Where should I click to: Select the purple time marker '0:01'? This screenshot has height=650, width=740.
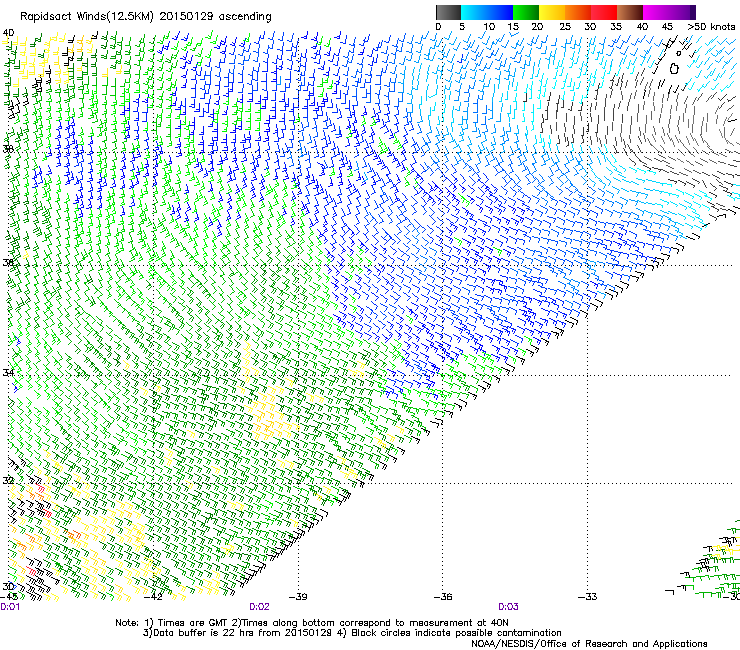click(10, 607)
